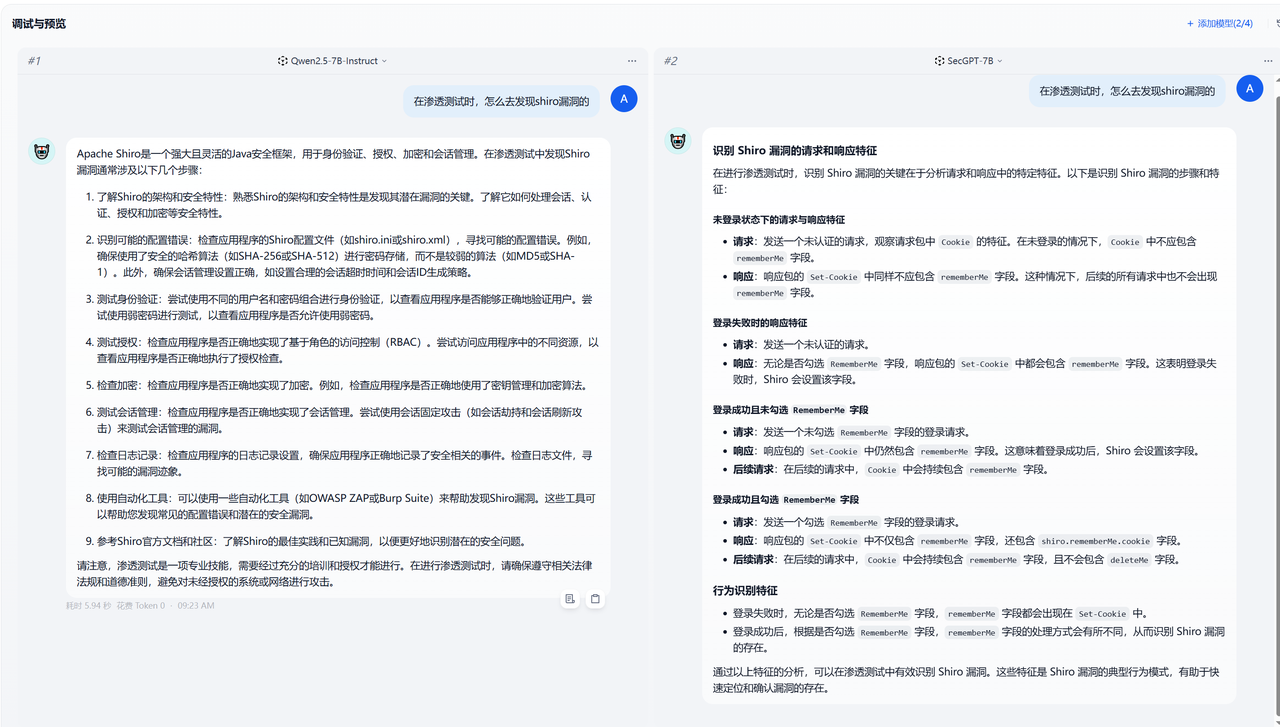Click the bot avatar in the Qwen panel

click(x=42, y=151)
